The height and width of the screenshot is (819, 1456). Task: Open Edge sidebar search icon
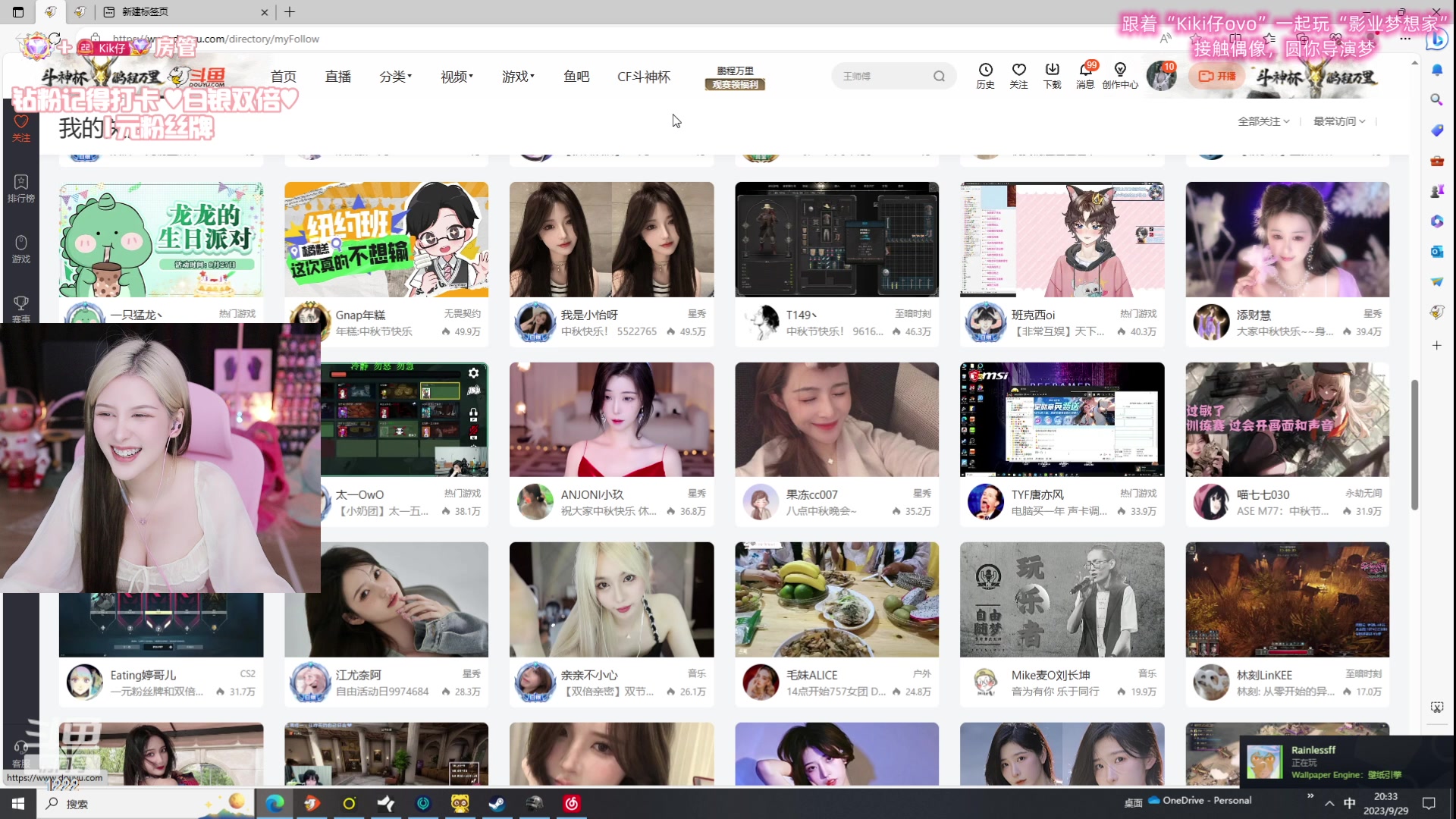(1437, 99)
